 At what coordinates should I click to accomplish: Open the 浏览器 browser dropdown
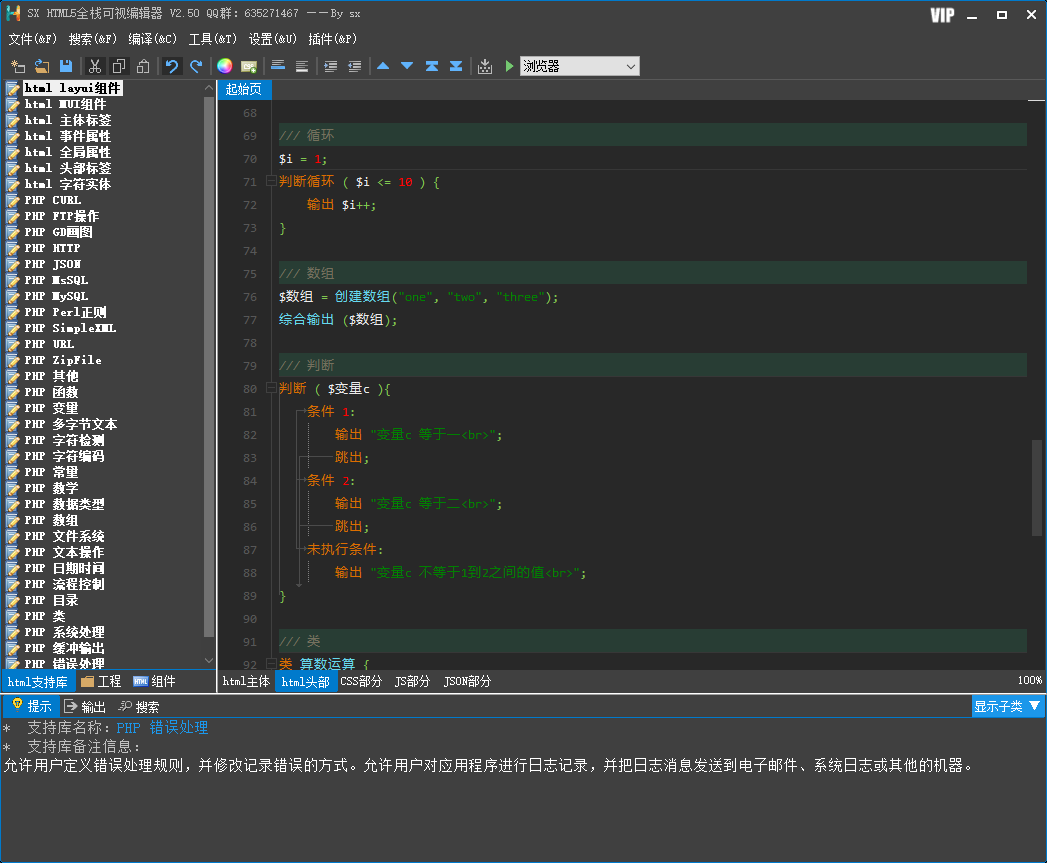pyautogui.click(x=579, y=66)
